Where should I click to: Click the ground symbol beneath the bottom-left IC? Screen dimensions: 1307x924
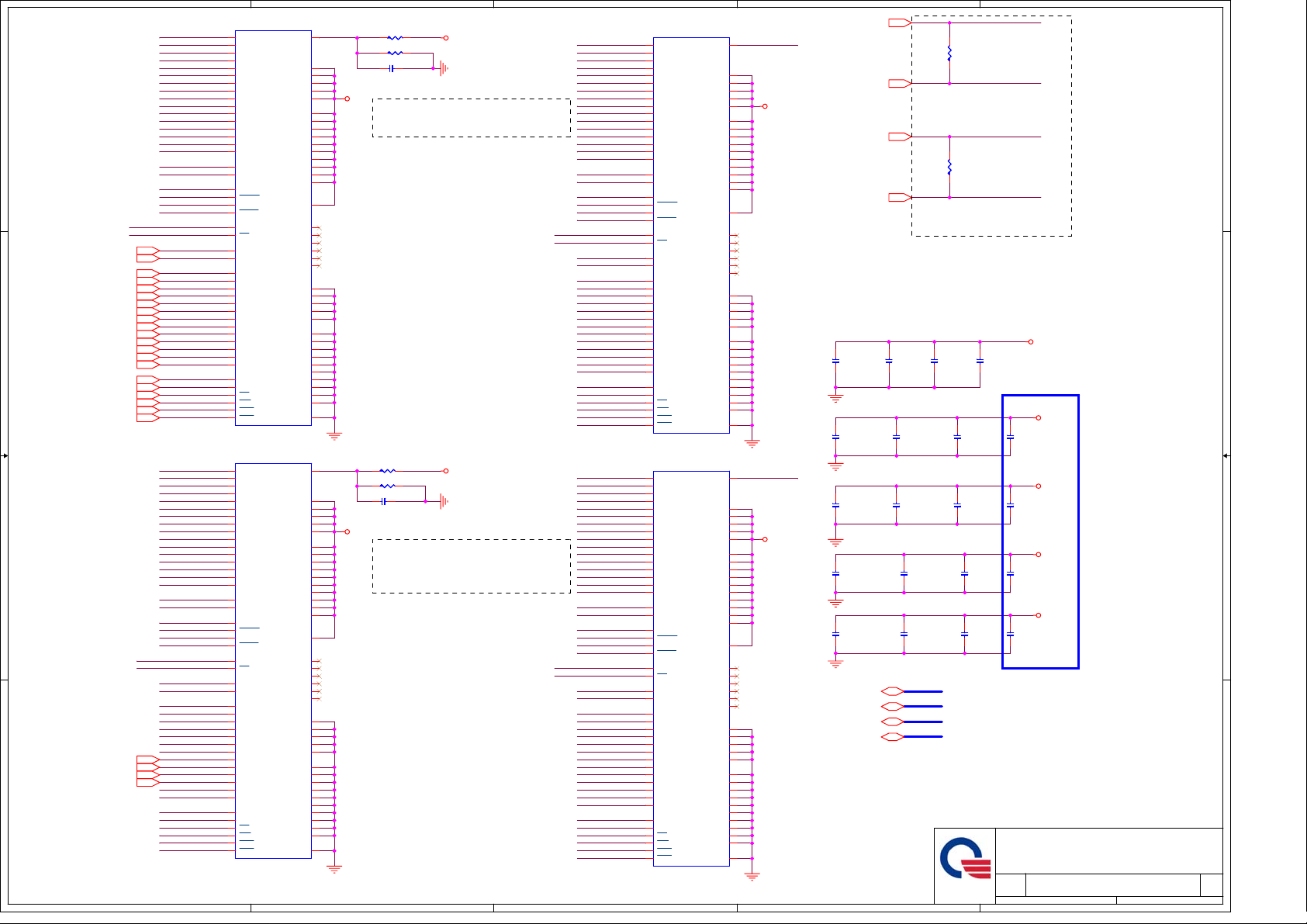pos(334,869)
